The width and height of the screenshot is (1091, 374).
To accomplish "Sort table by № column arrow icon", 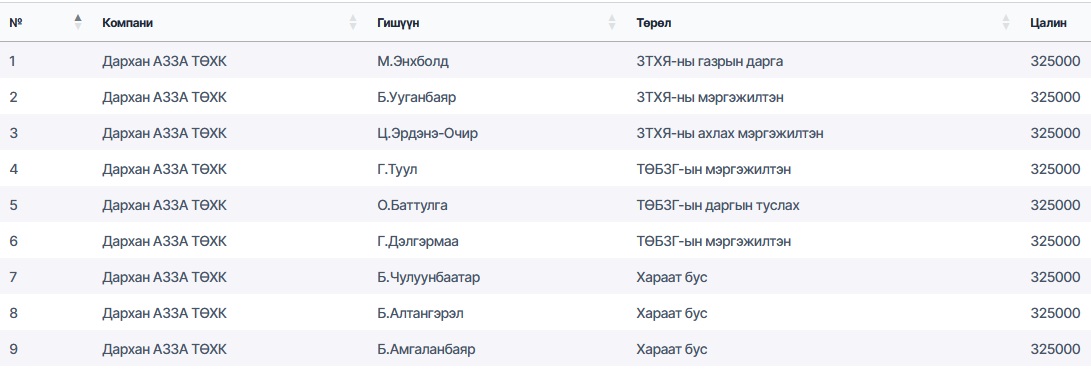I will tap(78, 22).
